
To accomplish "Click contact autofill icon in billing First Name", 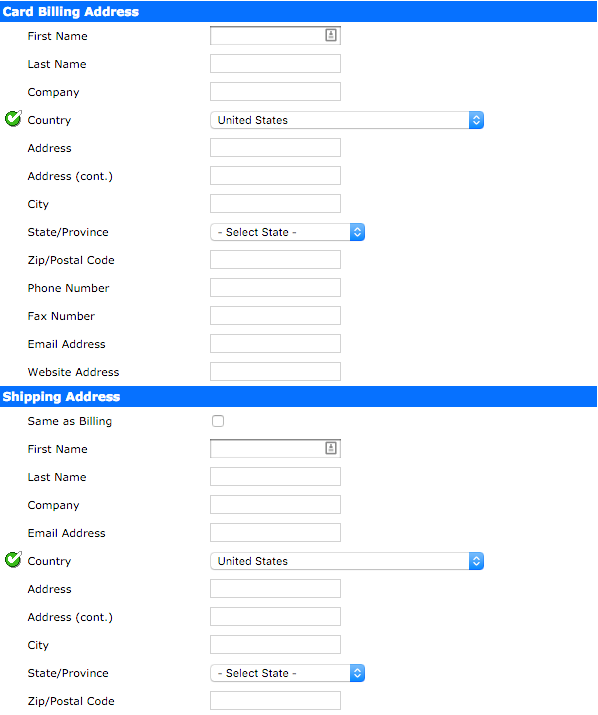I will pyautogui.click(x=331, y=35).
